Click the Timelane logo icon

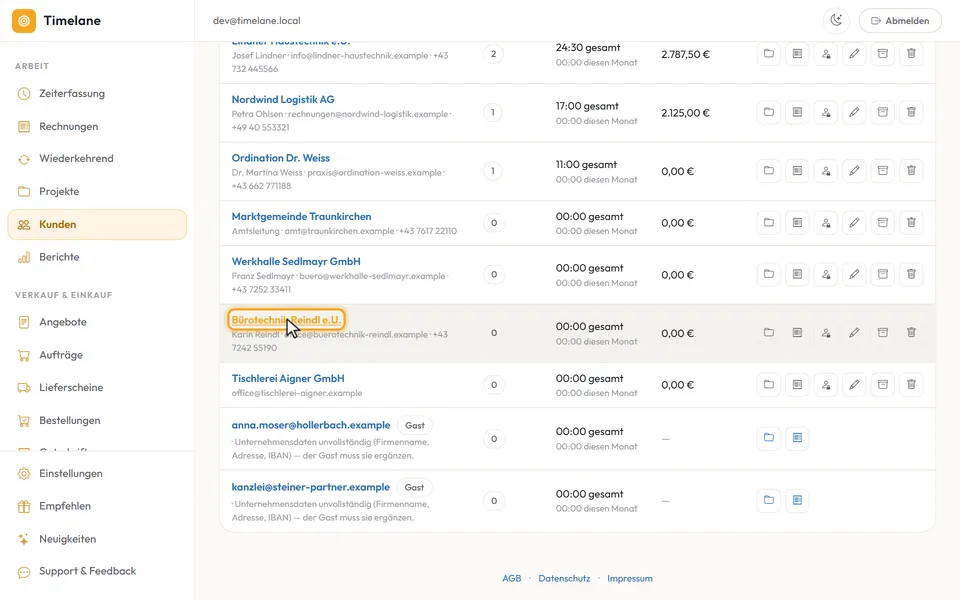coord(24,21)
